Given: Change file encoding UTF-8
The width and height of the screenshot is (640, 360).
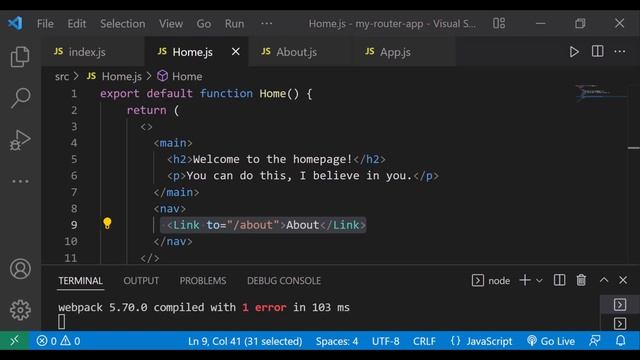Looking at the screenshot, I should 385,341.
